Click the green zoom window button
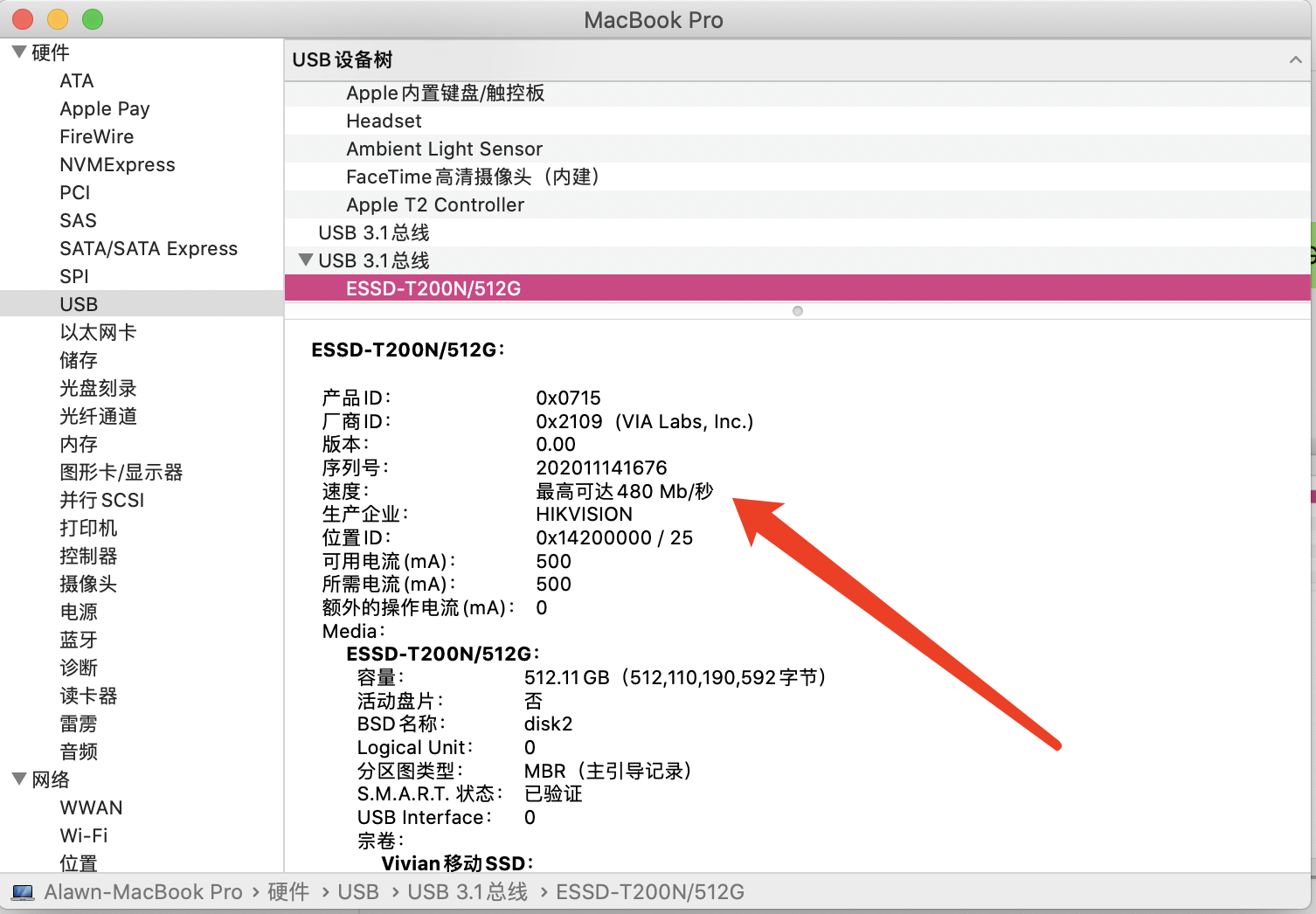This screenshot has width=1316, height=914. click(x=93, y=19)
